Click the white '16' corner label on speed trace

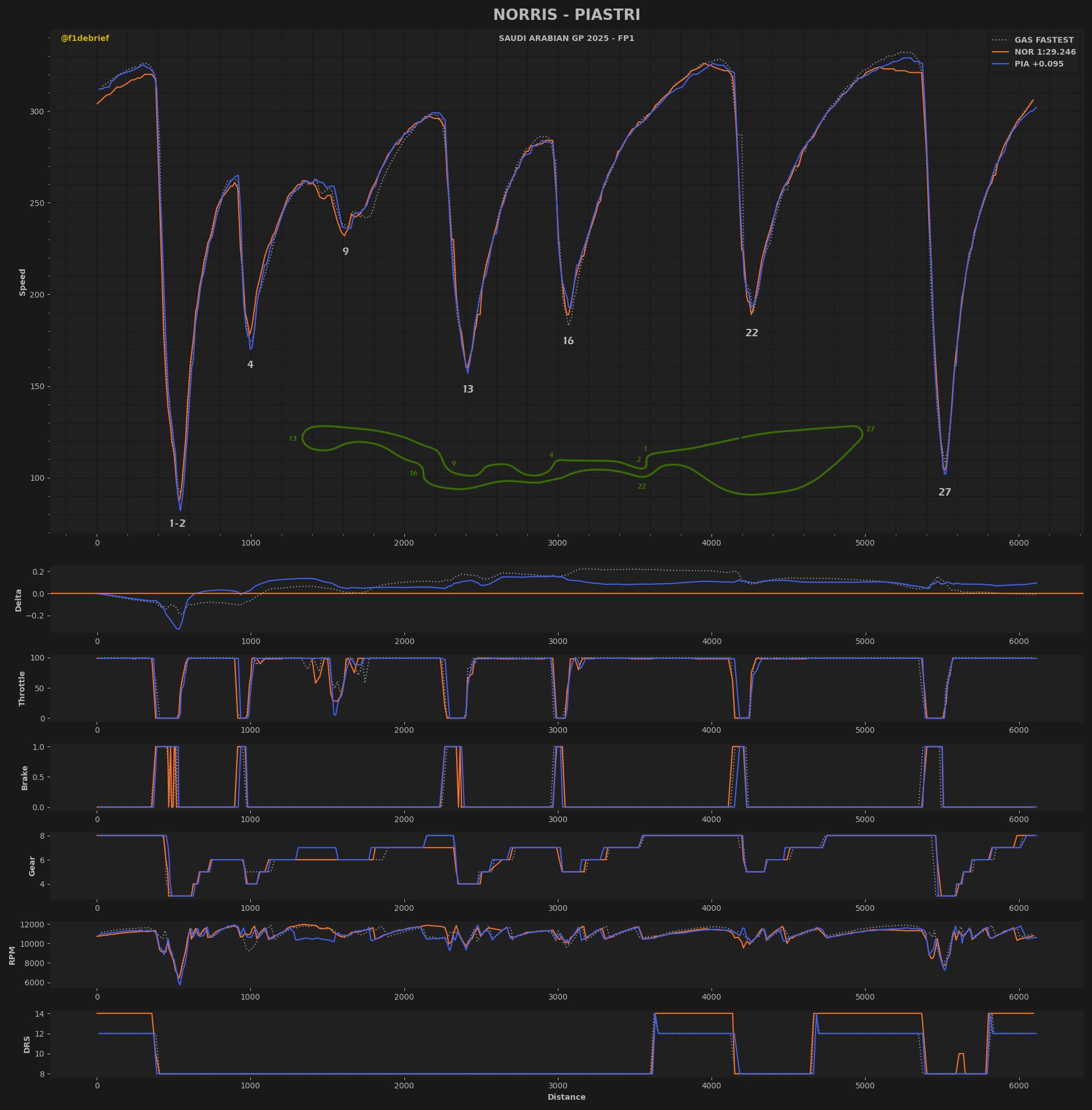[x=568, y=341]
